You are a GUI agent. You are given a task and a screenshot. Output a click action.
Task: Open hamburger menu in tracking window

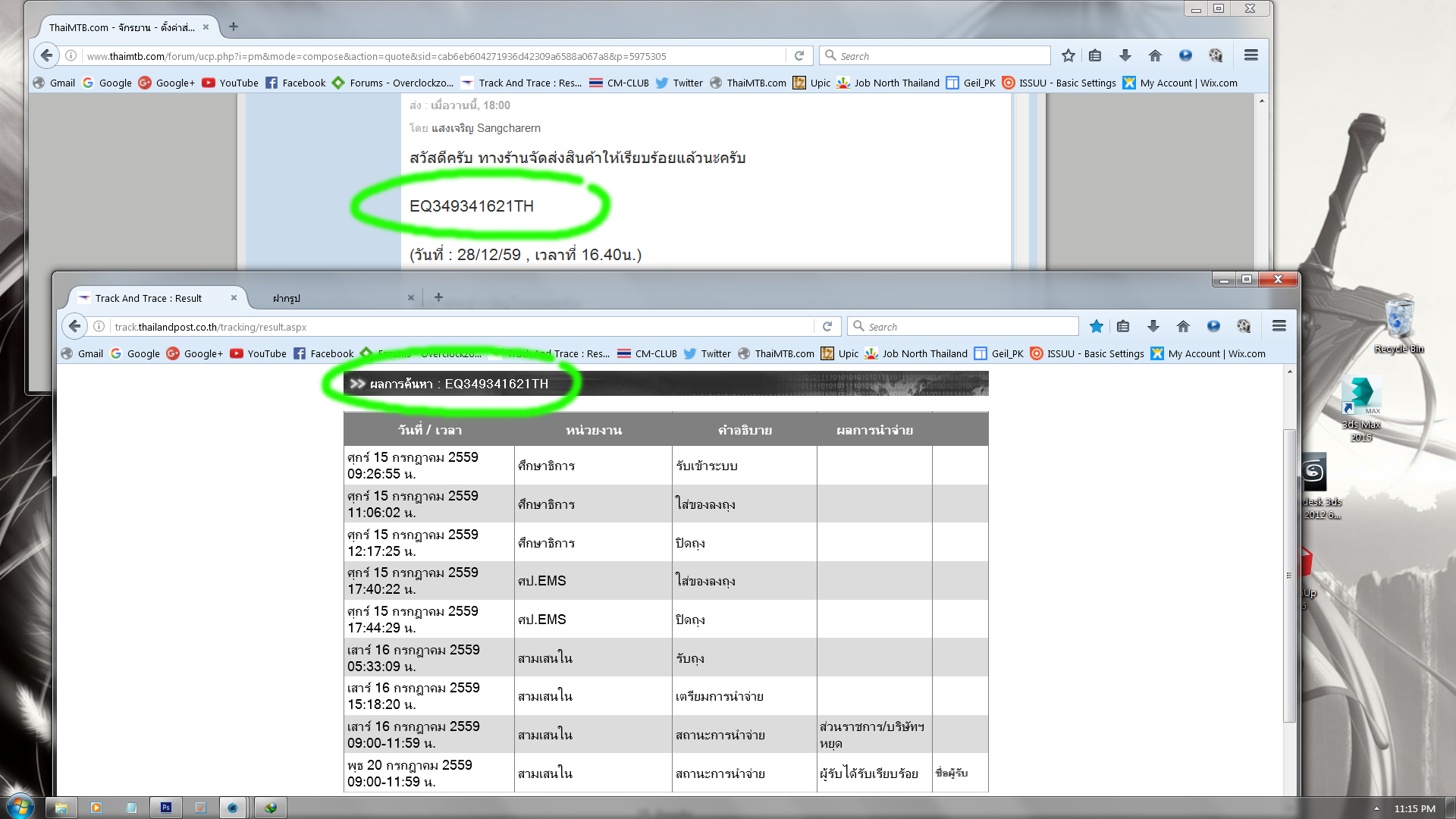(x=1279, y=326)
